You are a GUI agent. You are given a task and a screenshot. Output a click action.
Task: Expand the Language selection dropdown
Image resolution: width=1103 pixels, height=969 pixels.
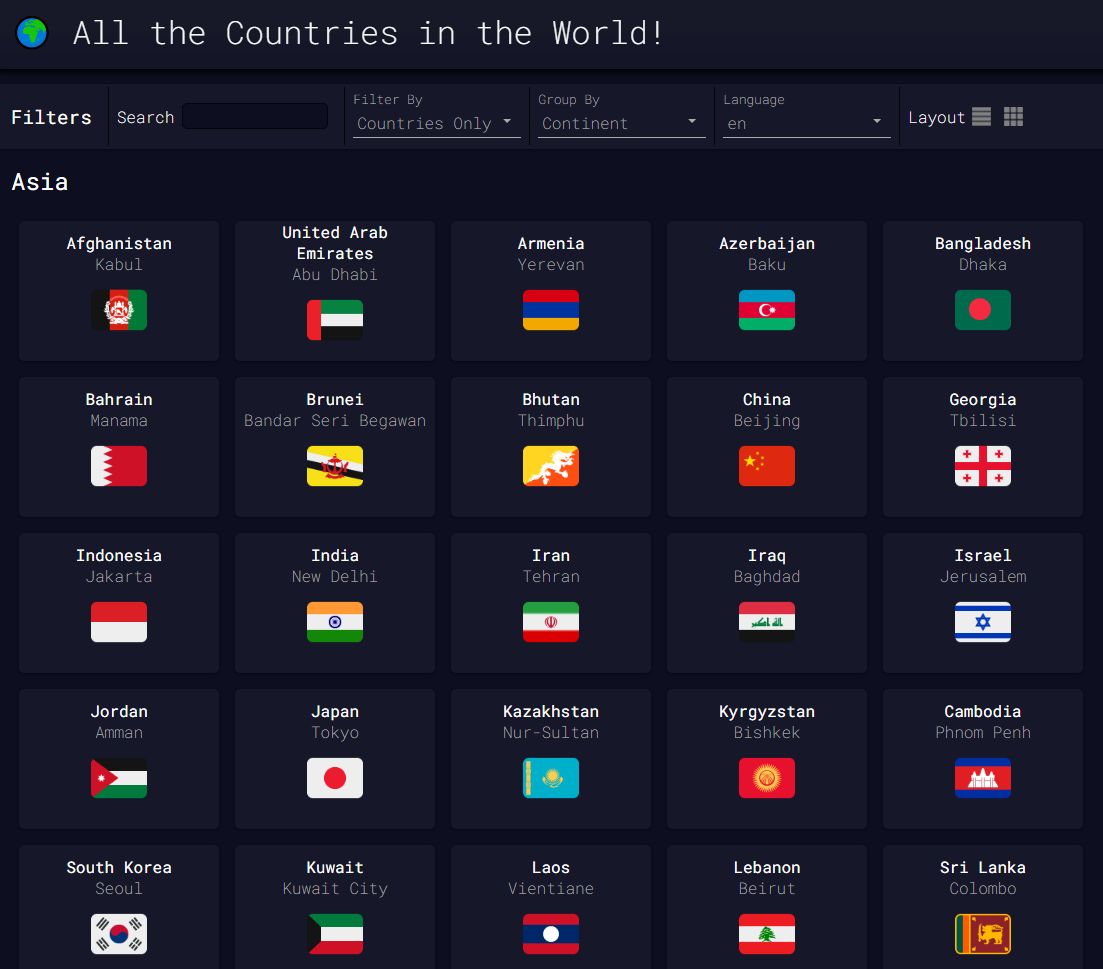(806, 124)
